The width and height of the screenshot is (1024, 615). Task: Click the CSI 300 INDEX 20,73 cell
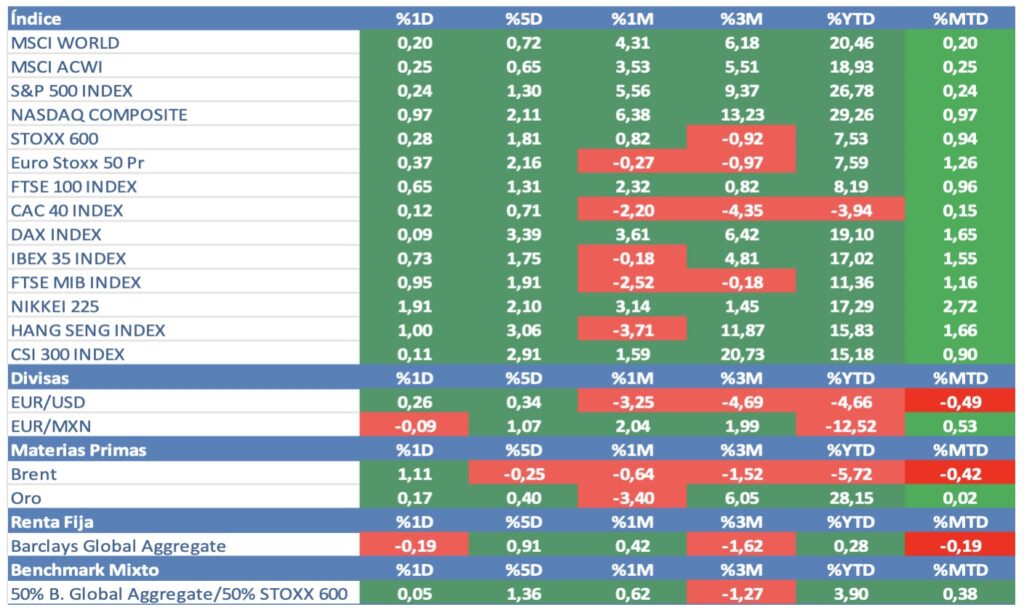740,354
